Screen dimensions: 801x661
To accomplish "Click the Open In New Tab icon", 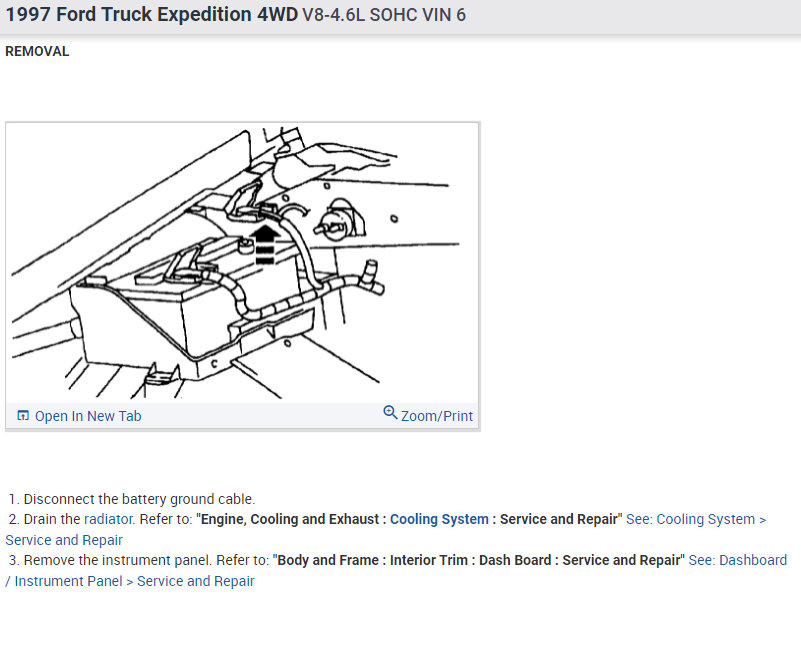I will coord(22,415).
